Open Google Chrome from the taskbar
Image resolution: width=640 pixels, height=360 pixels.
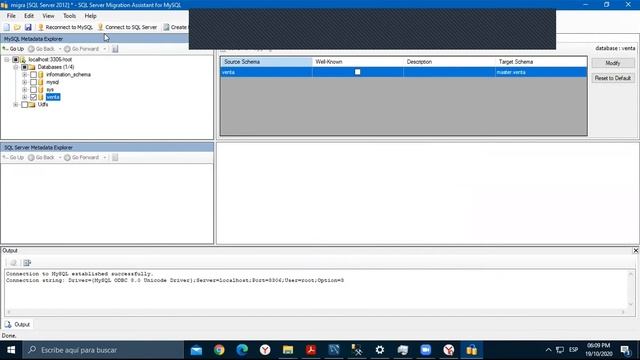(219, 350)
